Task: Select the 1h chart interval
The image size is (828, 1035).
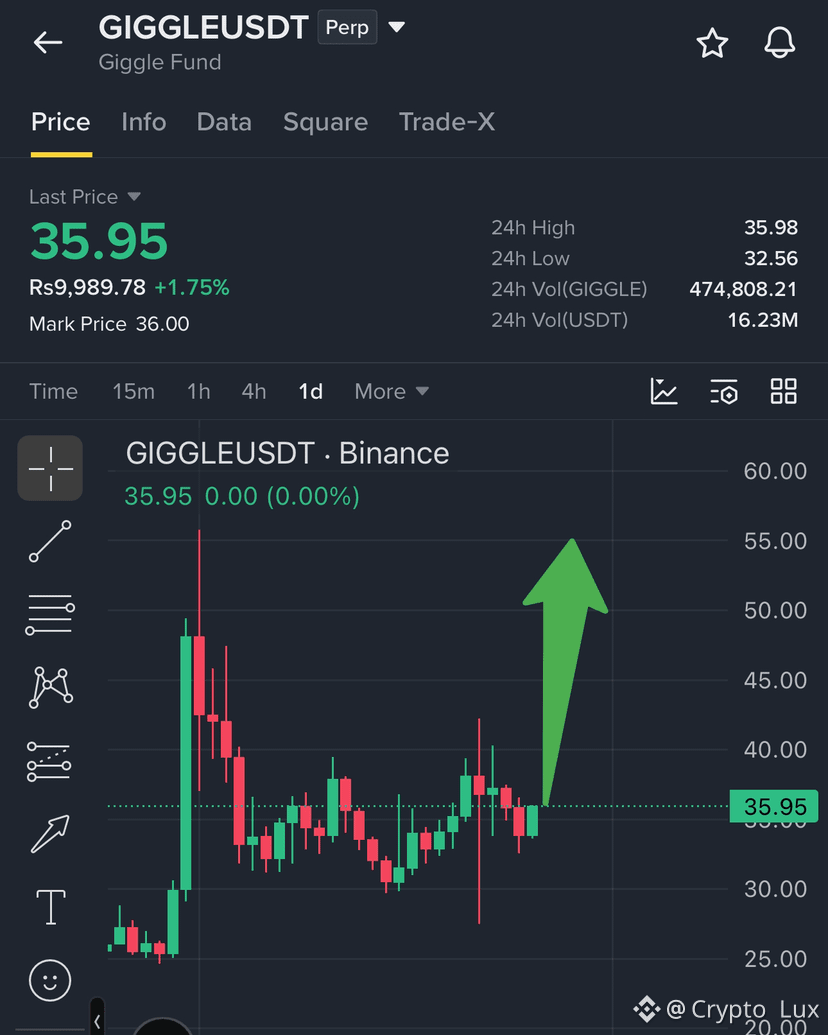Action: 199,391
